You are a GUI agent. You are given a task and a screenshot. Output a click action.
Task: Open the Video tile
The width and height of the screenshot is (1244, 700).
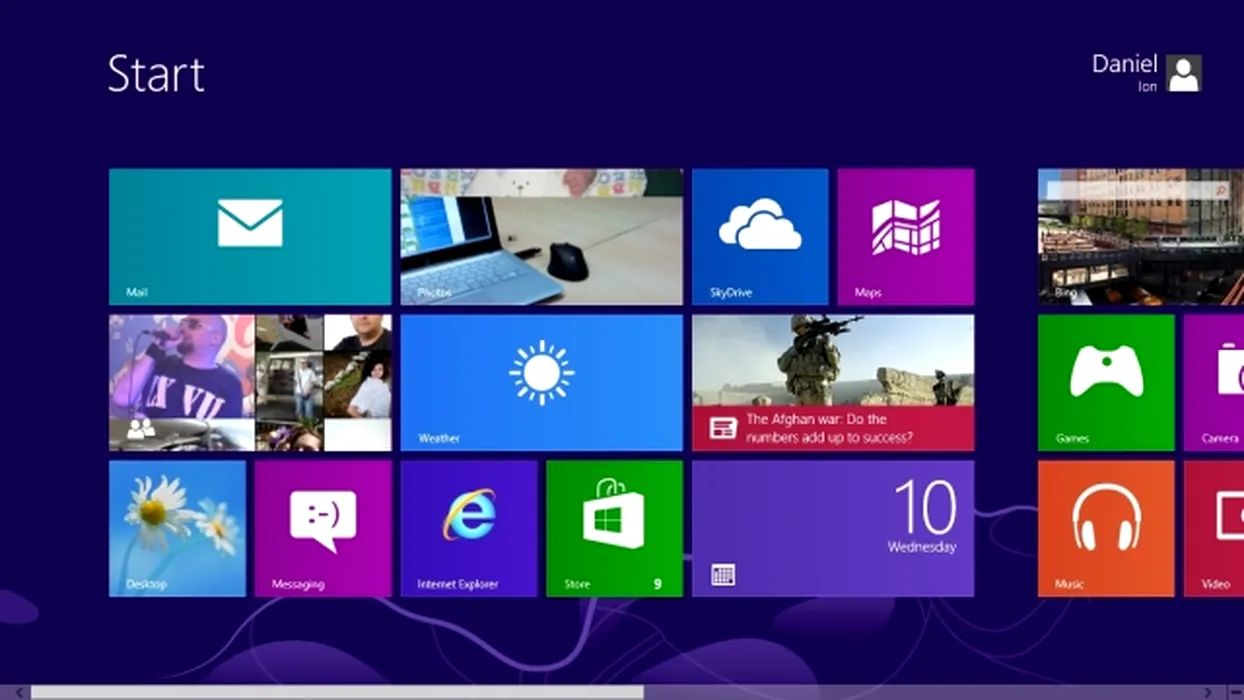[1215, 528]
